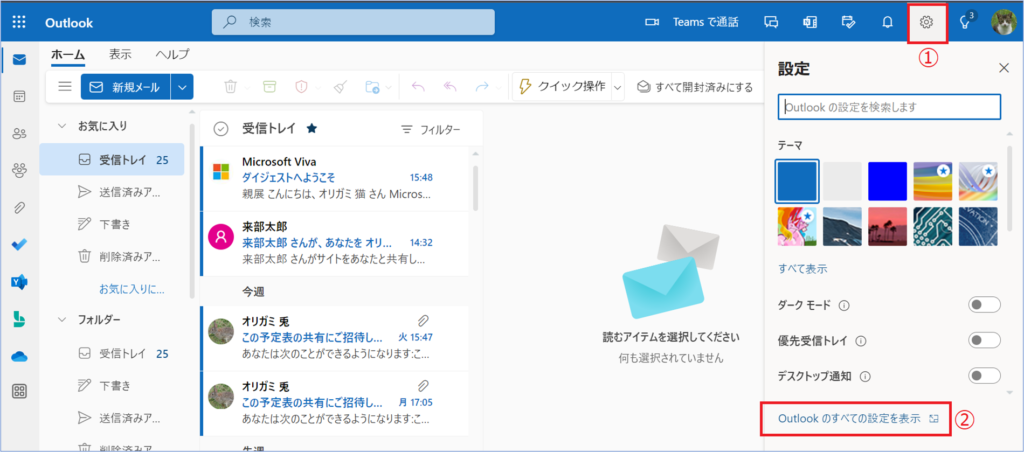
Task: Open the settings gear icon
Action: click(x=926, y=22)
